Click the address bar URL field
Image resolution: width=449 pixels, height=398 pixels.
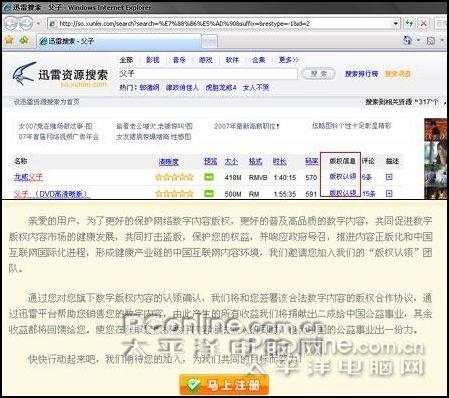220,24
